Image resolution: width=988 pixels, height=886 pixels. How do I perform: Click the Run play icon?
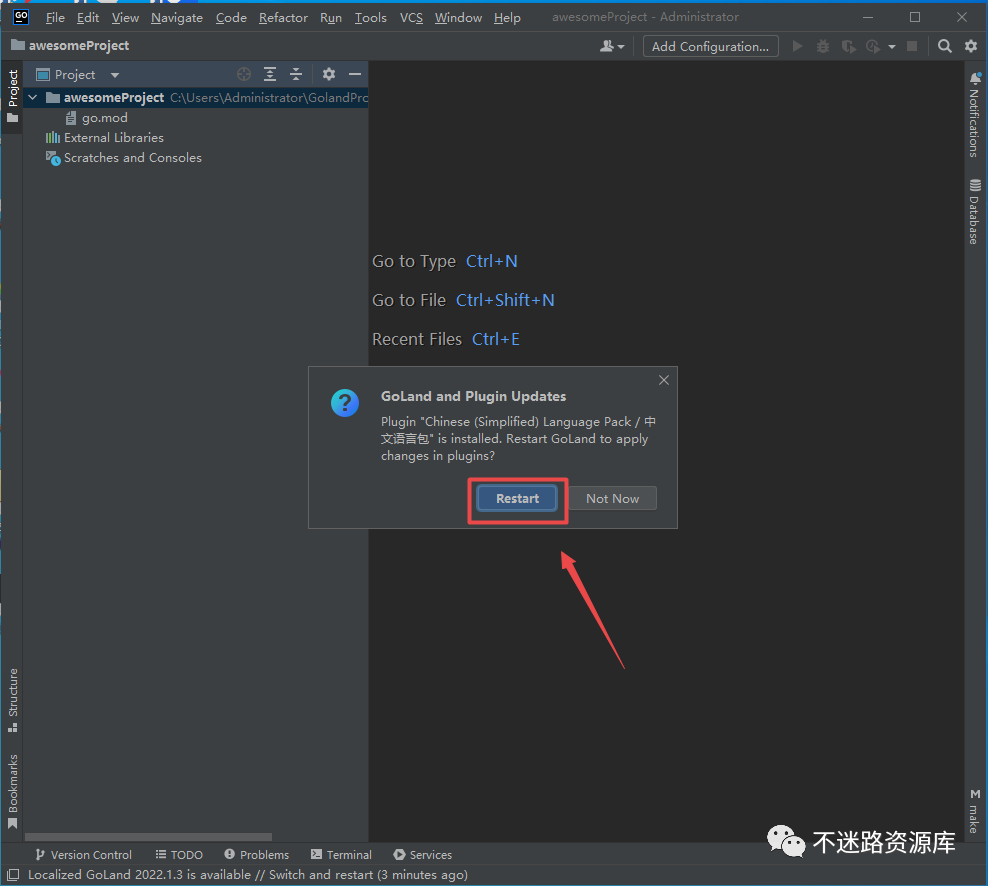[x=797, y=46]
